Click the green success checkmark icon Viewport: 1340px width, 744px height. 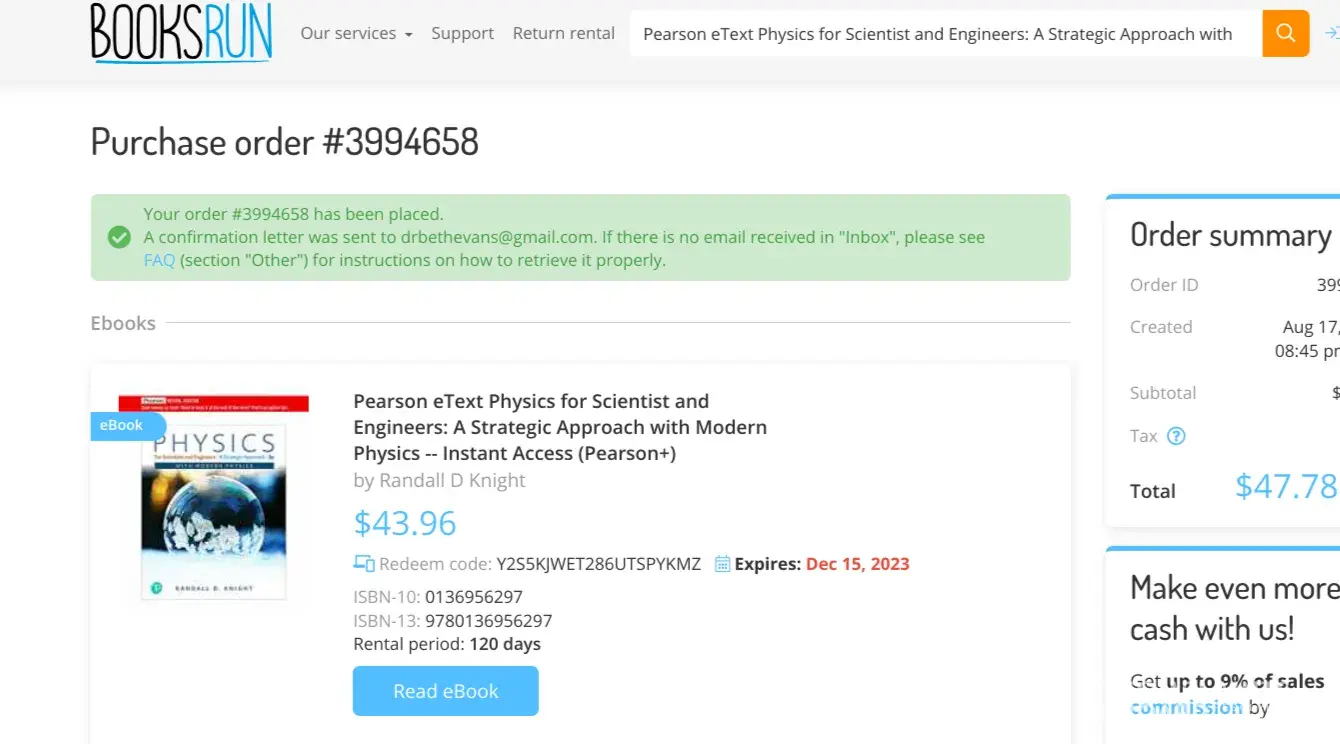(x=119, y=237)
